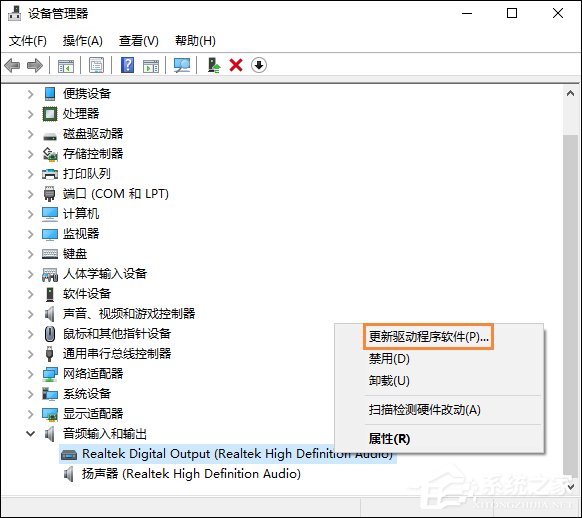Select the 便携设备 device icon
Viewport: 582px width, 518px height.
pos(50,94)
